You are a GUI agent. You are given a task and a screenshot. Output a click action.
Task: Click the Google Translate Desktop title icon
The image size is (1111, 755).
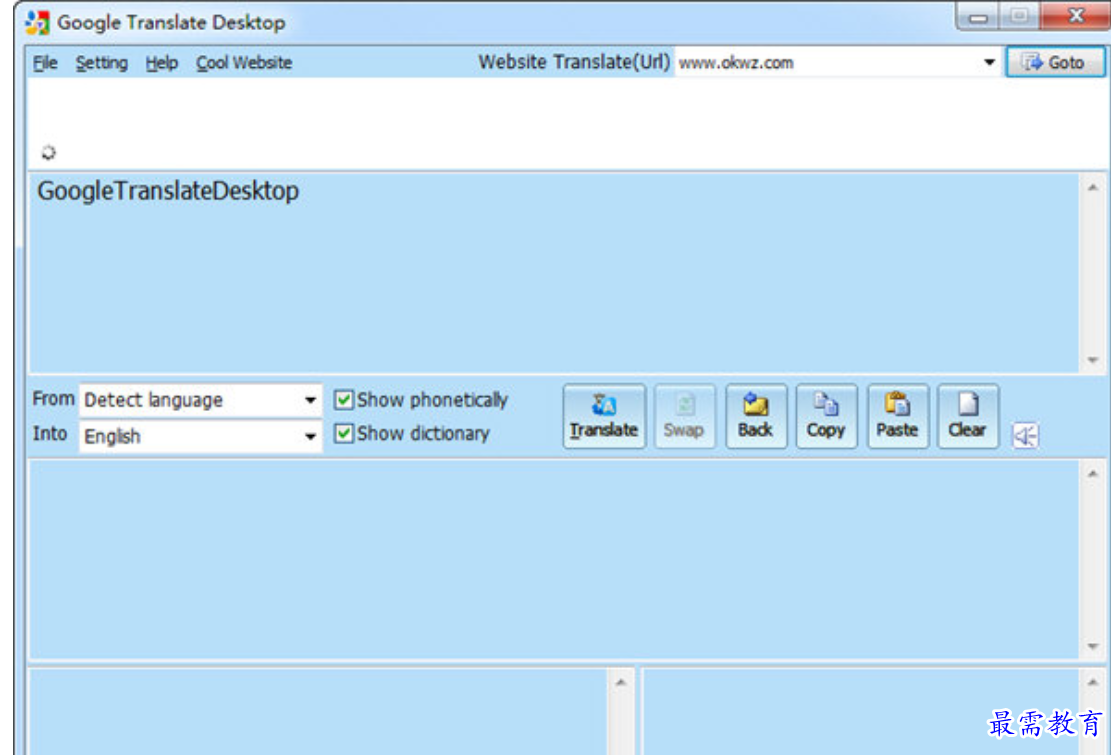(37, 23)
